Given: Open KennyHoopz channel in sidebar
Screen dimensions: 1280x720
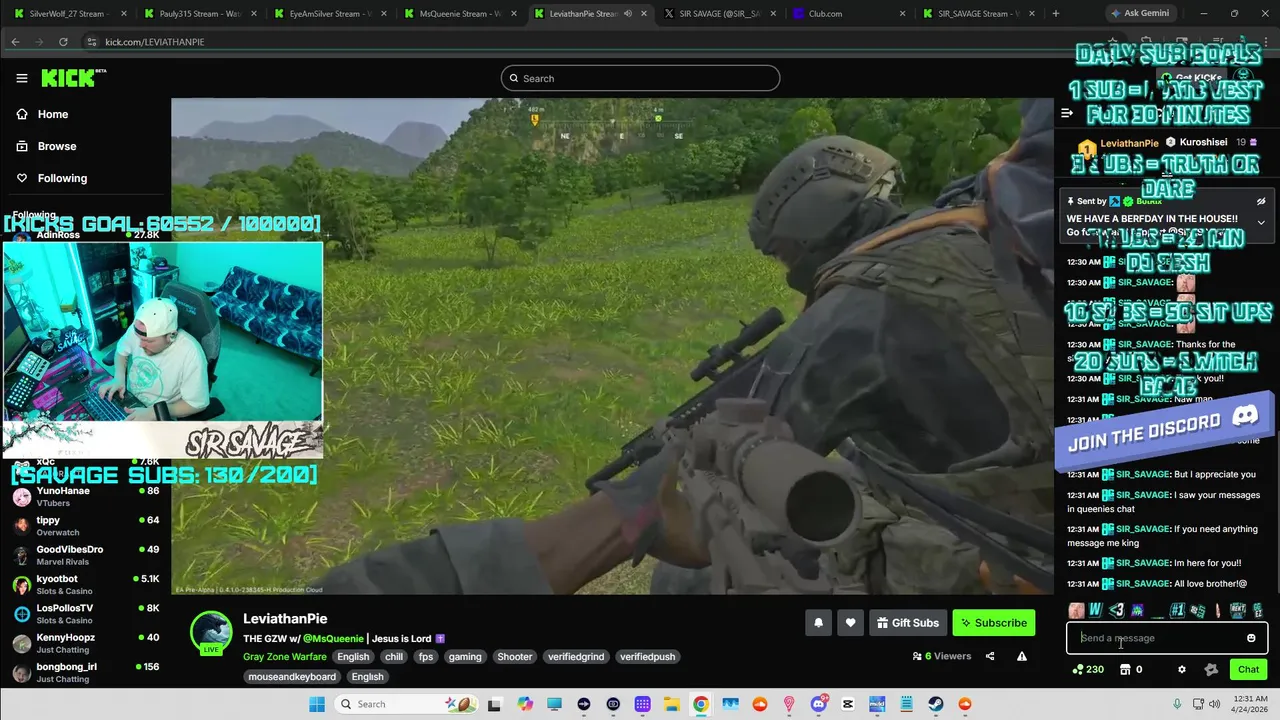Looking at the screenshot, I should tap(85, 642).
